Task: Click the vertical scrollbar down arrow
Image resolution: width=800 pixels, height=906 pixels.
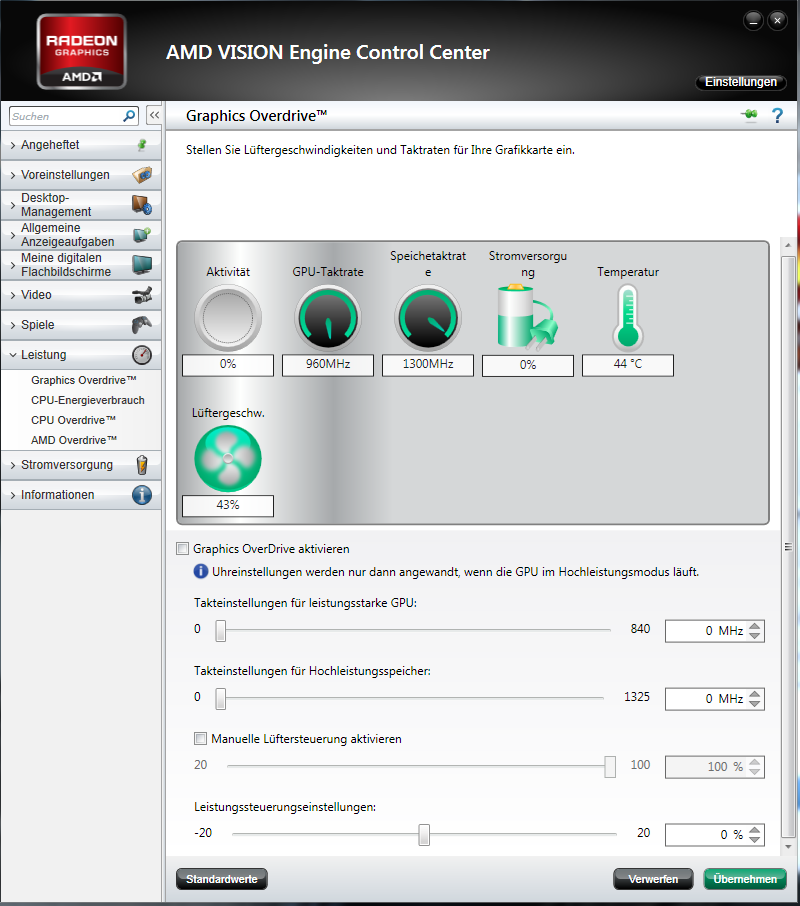Action: click(x=788, y=847)
